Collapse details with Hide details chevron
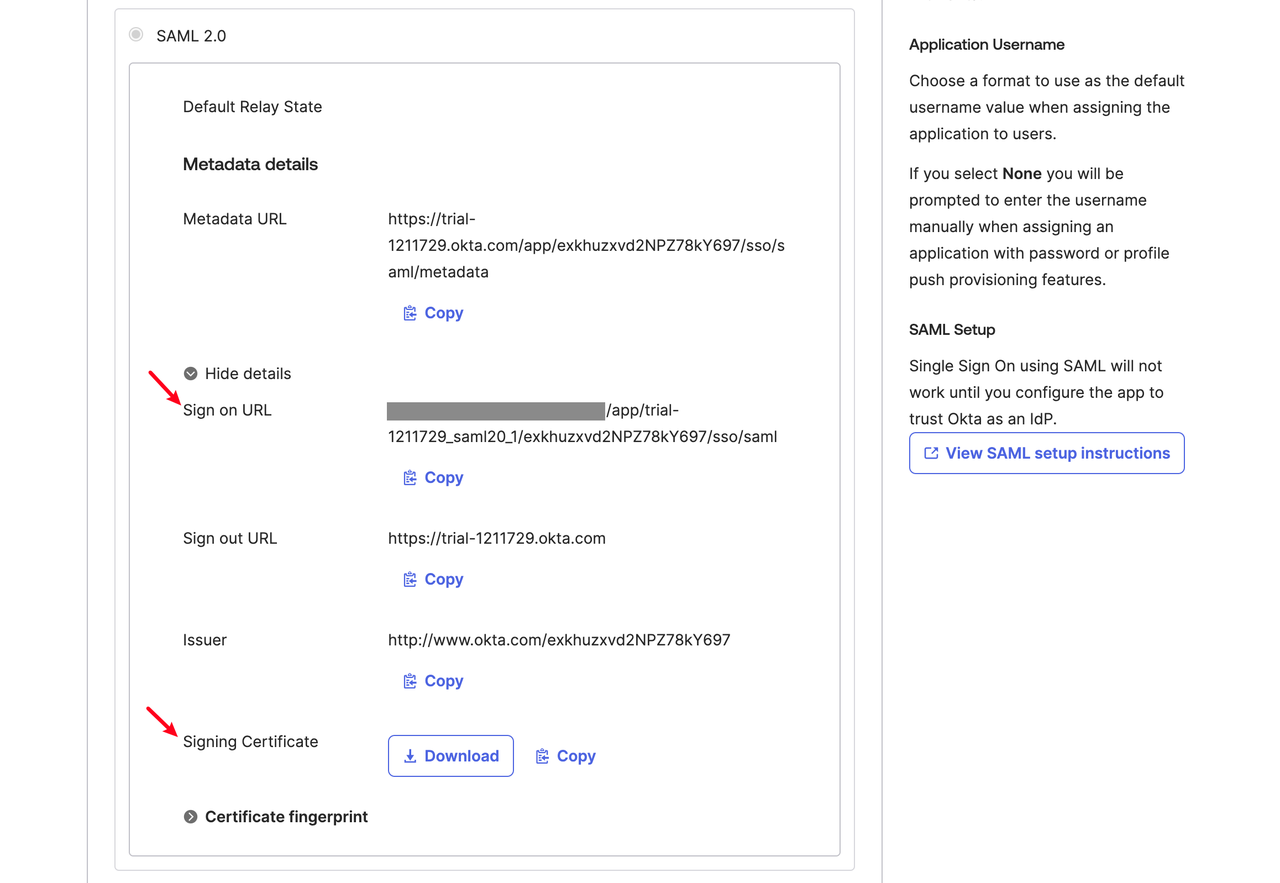The height and width of the screenshot is (883, 1280). (x=190, y=374)
